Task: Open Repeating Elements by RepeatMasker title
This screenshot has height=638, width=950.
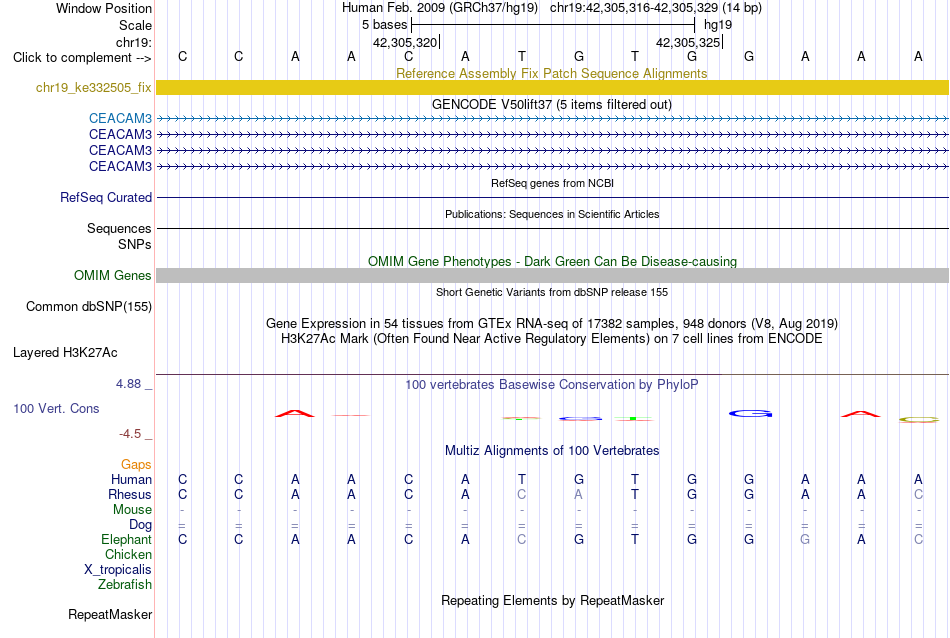Action: 552,600
